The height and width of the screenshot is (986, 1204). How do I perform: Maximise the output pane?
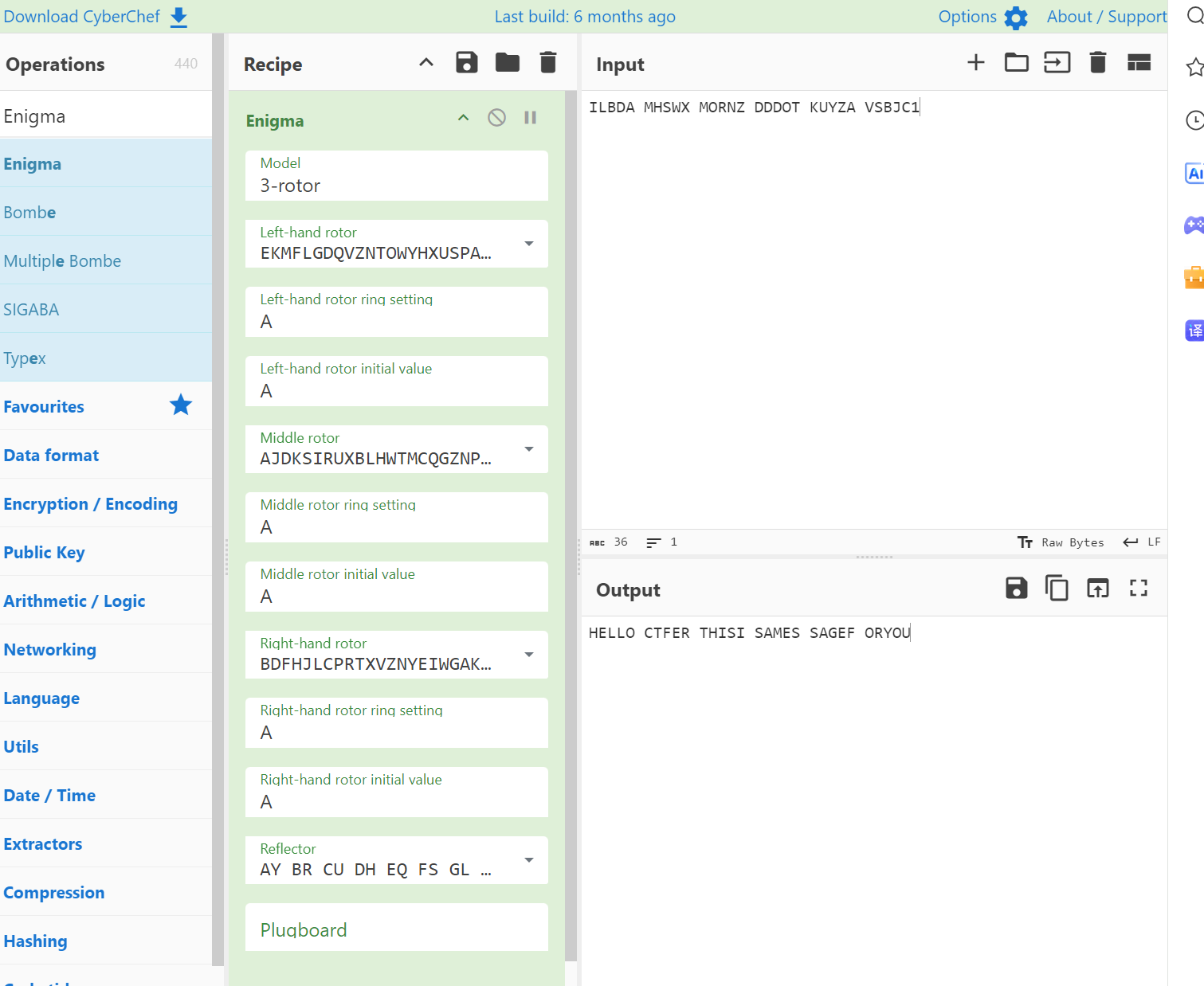pyautogui.click(x=1139, y=589)
